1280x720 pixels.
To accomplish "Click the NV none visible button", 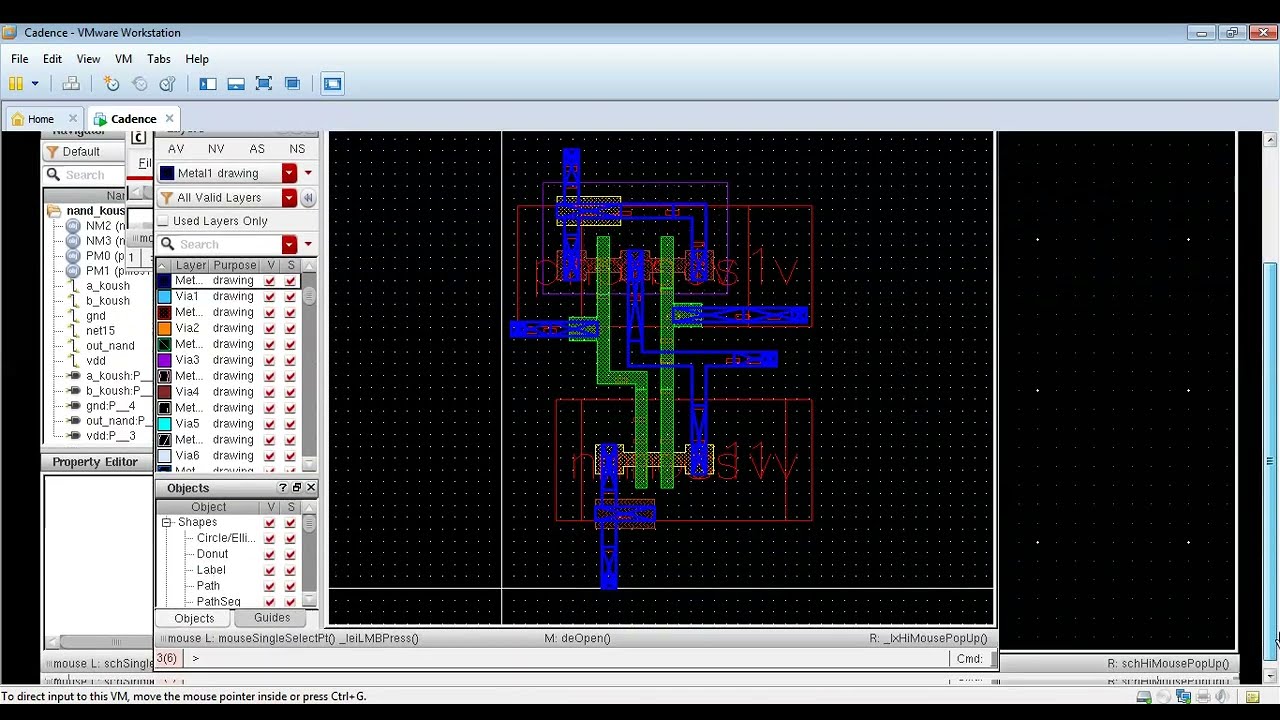I will (216, 149).
